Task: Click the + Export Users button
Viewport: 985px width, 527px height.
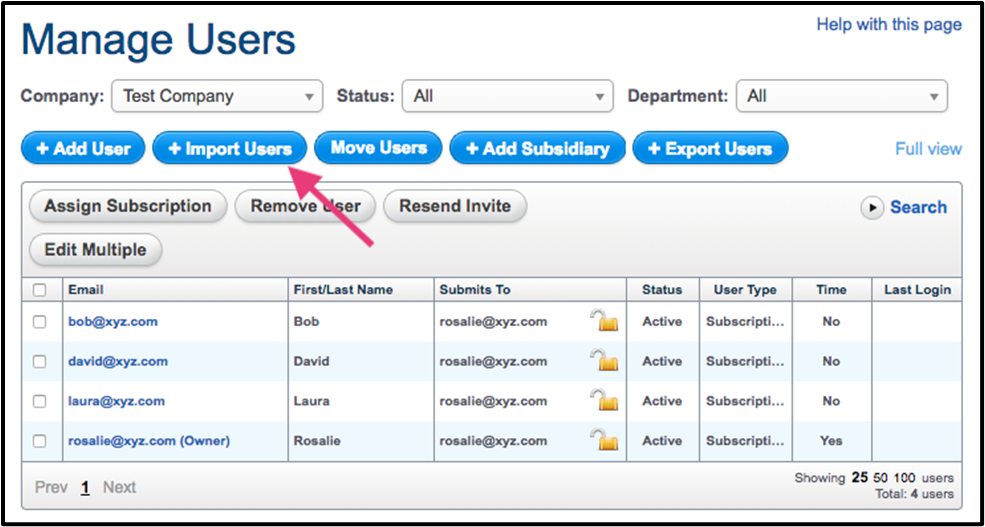Action: click(710, 149)
